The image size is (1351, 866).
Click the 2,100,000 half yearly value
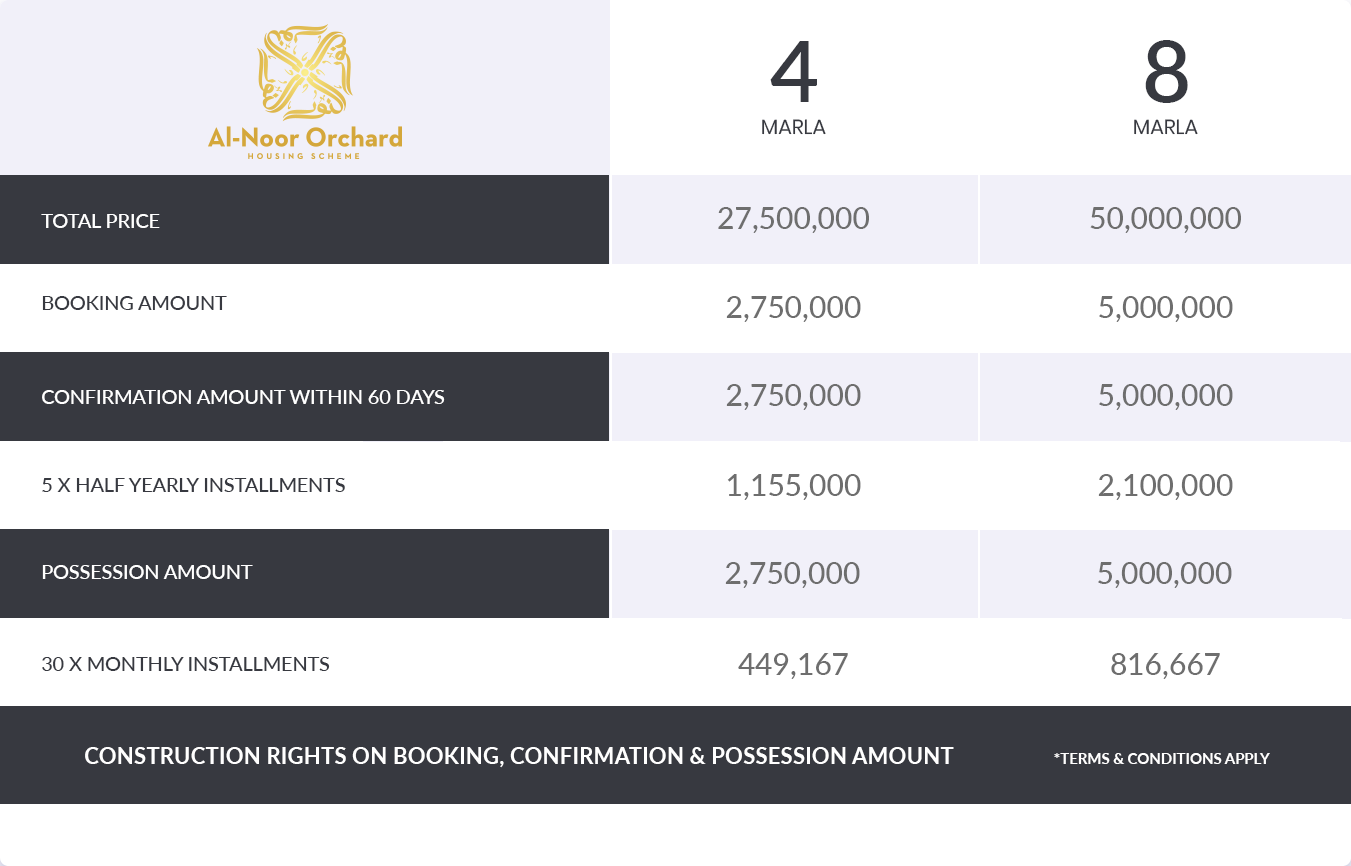(1165, 486)
